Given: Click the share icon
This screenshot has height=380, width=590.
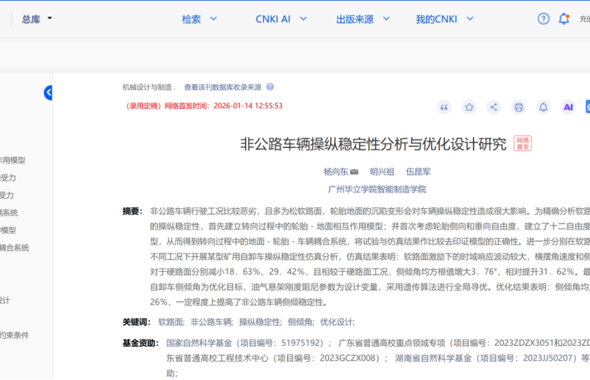Looking at the screenshot, I should click(494, 107).
